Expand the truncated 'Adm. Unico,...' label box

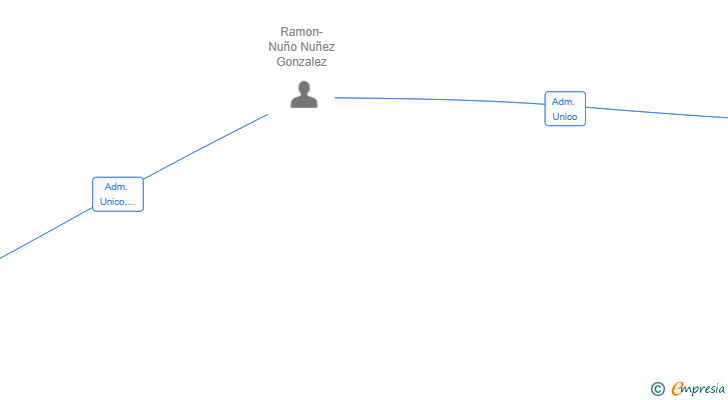[x=118, y=194]
